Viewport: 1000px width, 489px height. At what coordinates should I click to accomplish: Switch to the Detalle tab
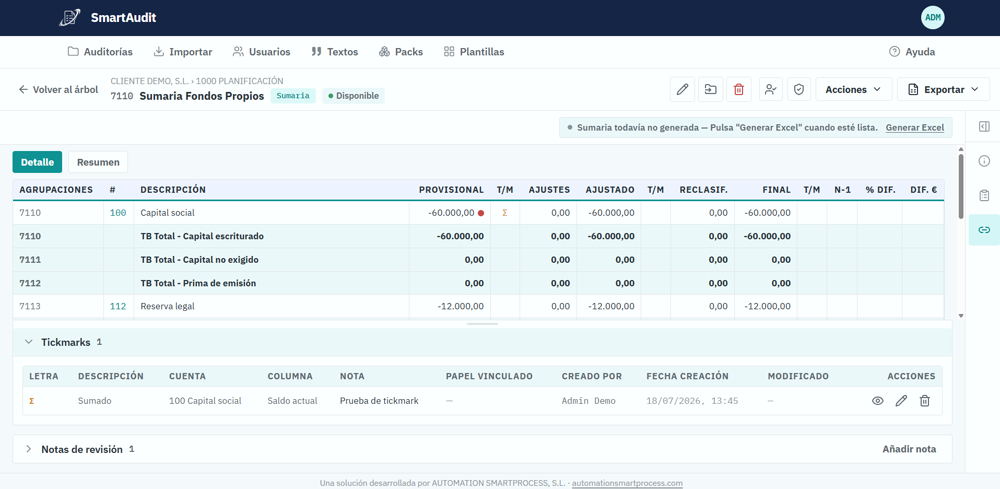click(x=37, y=162)
